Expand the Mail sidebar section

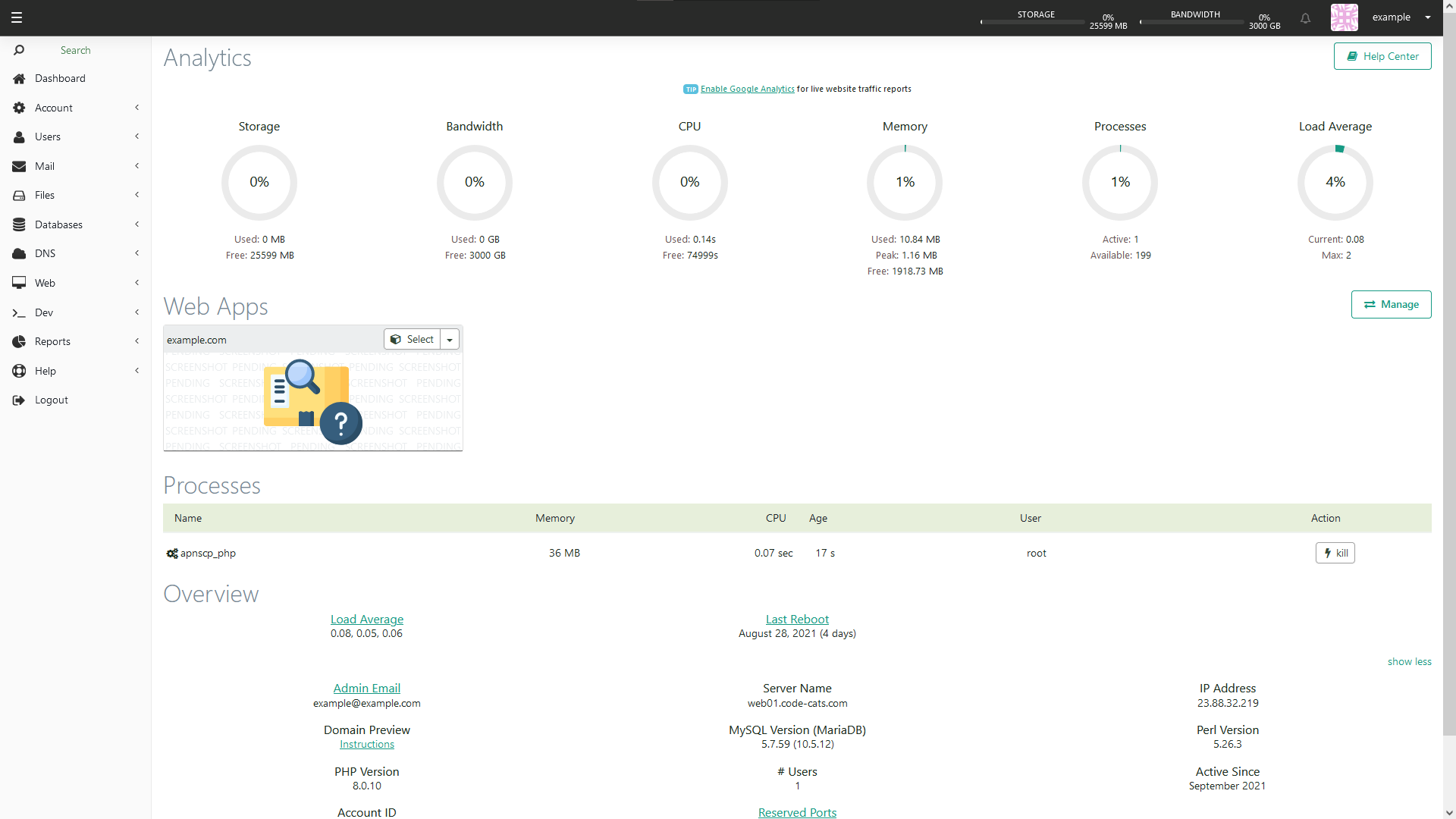[x=76, y=166]
